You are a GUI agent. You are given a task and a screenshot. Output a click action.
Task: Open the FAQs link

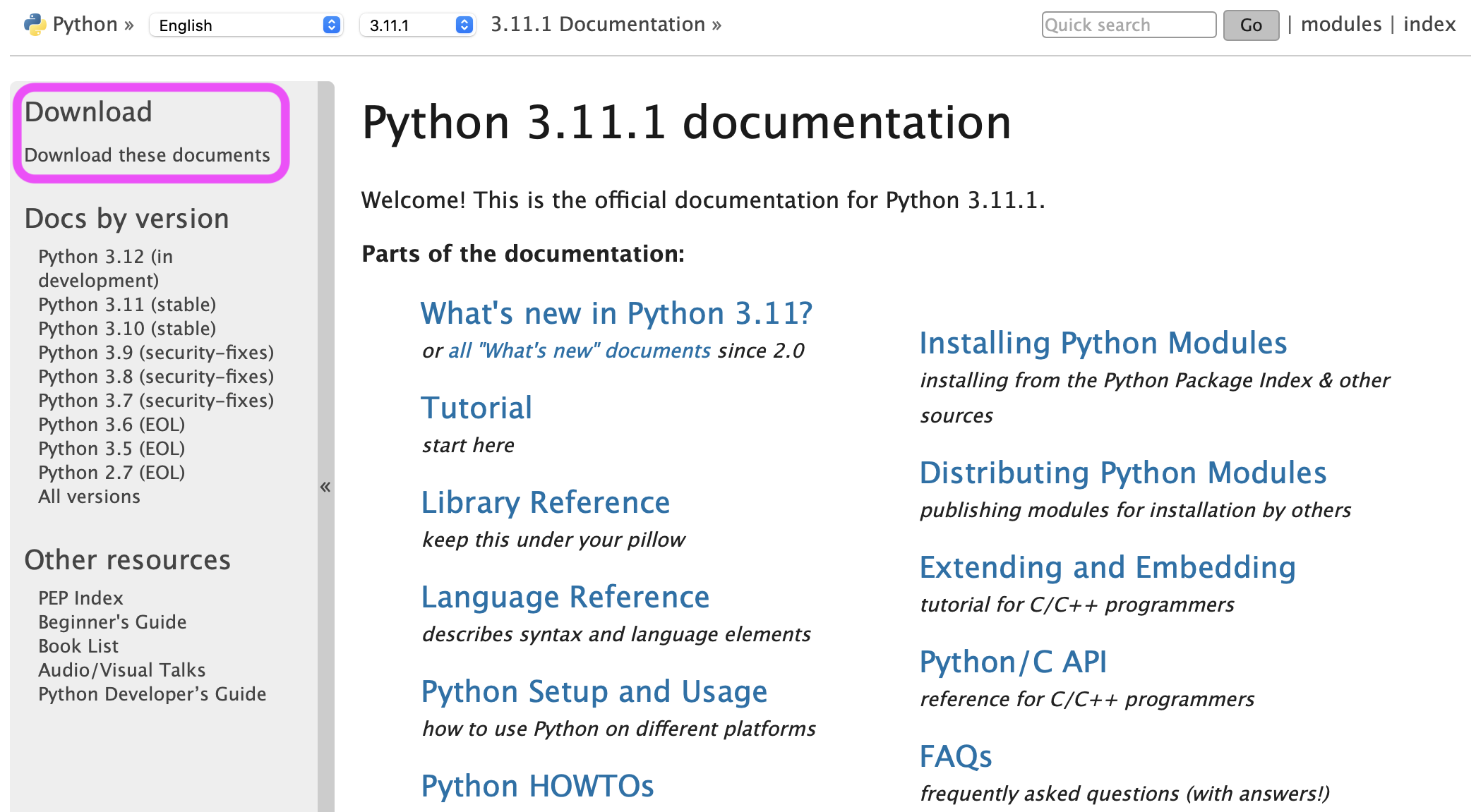coord(956,756)
